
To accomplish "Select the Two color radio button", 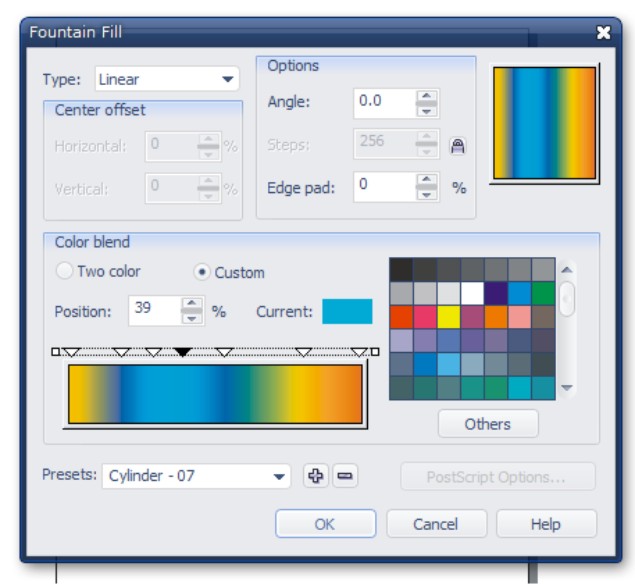I will point(64,271).
